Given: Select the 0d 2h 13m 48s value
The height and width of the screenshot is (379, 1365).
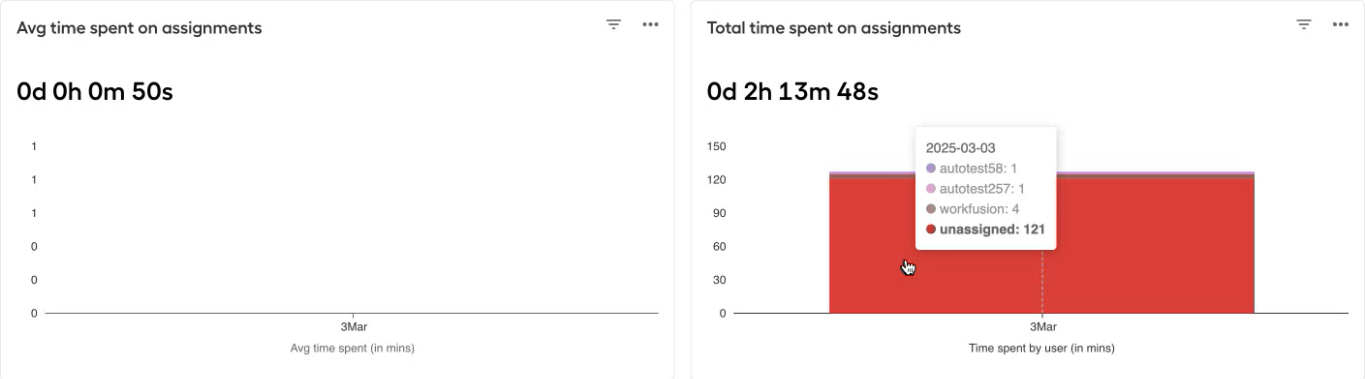Looking at the screenshot, I should 793,92.
